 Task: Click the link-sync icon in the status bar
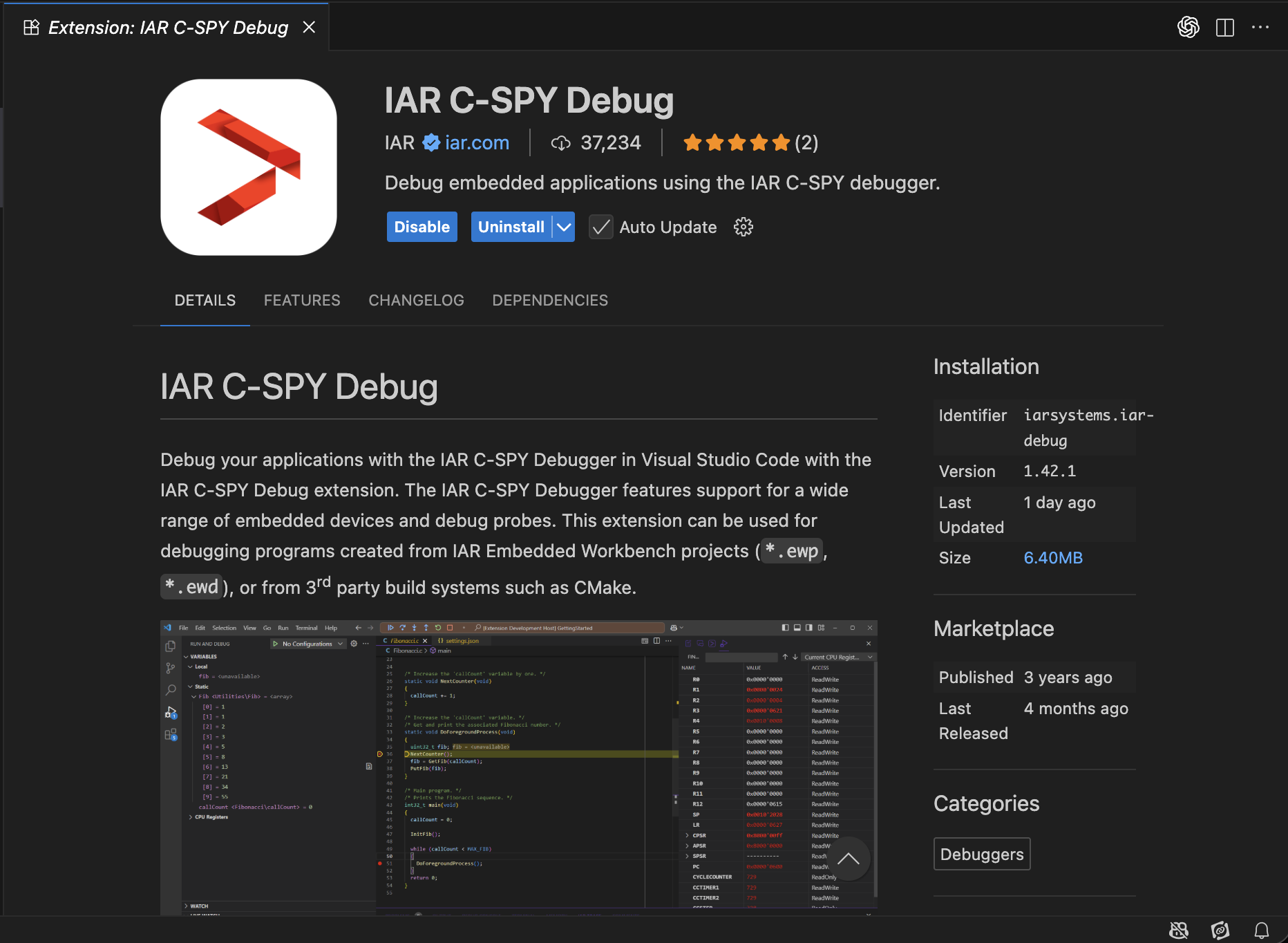click(x=1220, y=930)
